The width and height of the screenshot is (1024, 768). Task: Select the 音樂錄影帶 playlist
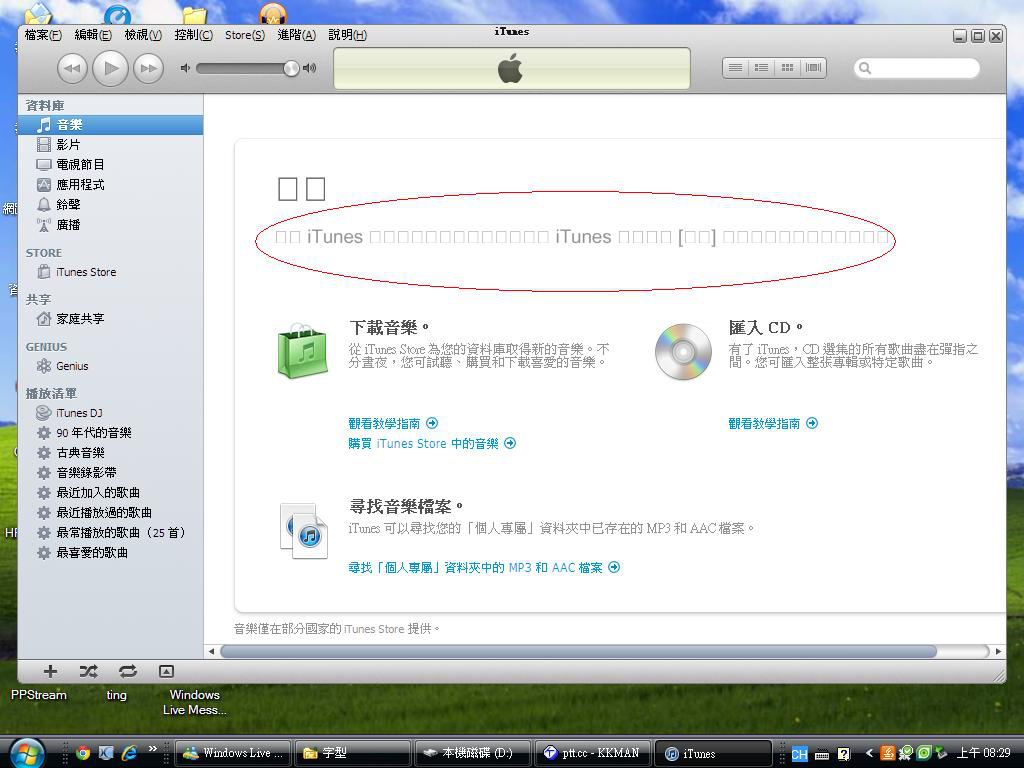[110, 473]
